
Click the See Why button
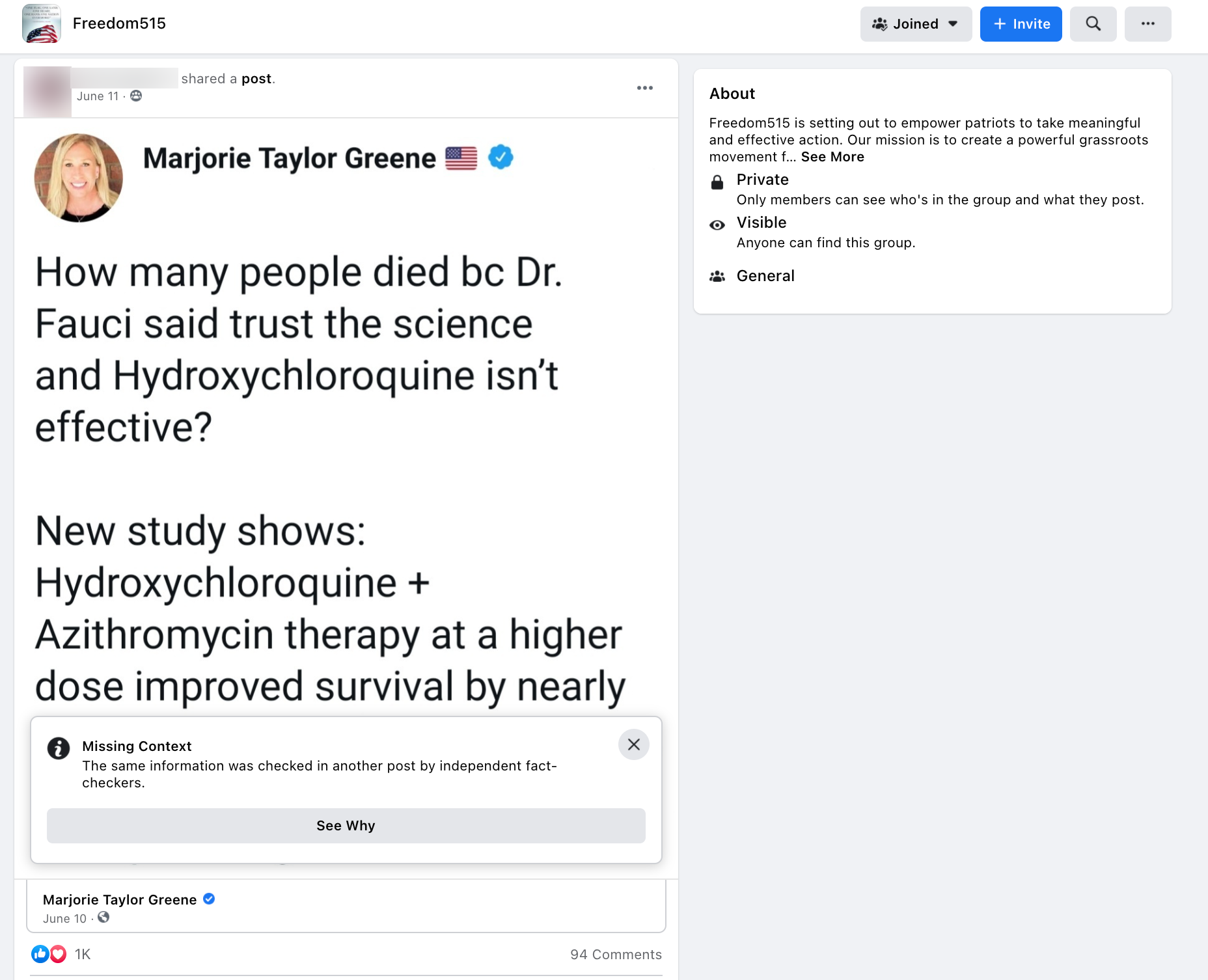(346, 825)
